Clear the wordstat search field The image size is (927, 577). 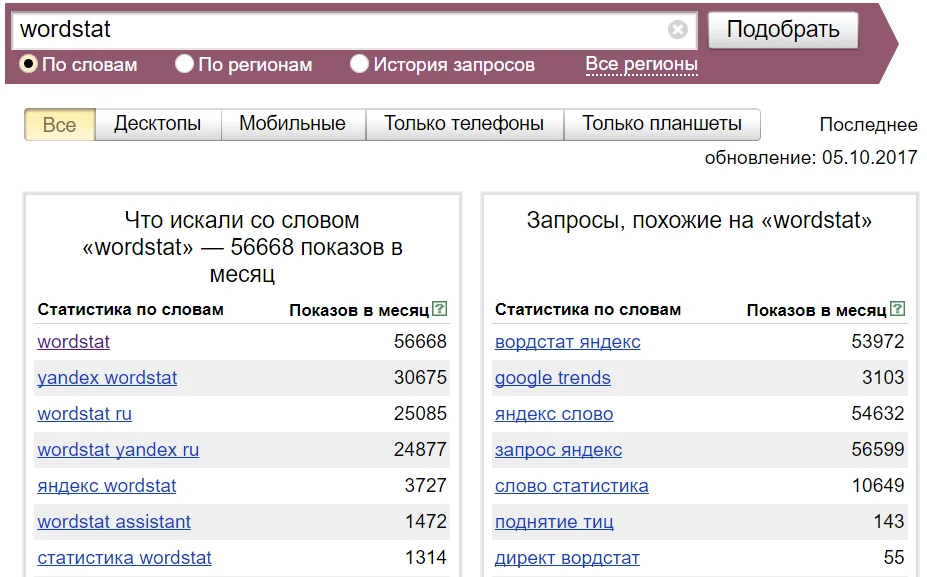[678, 30]
